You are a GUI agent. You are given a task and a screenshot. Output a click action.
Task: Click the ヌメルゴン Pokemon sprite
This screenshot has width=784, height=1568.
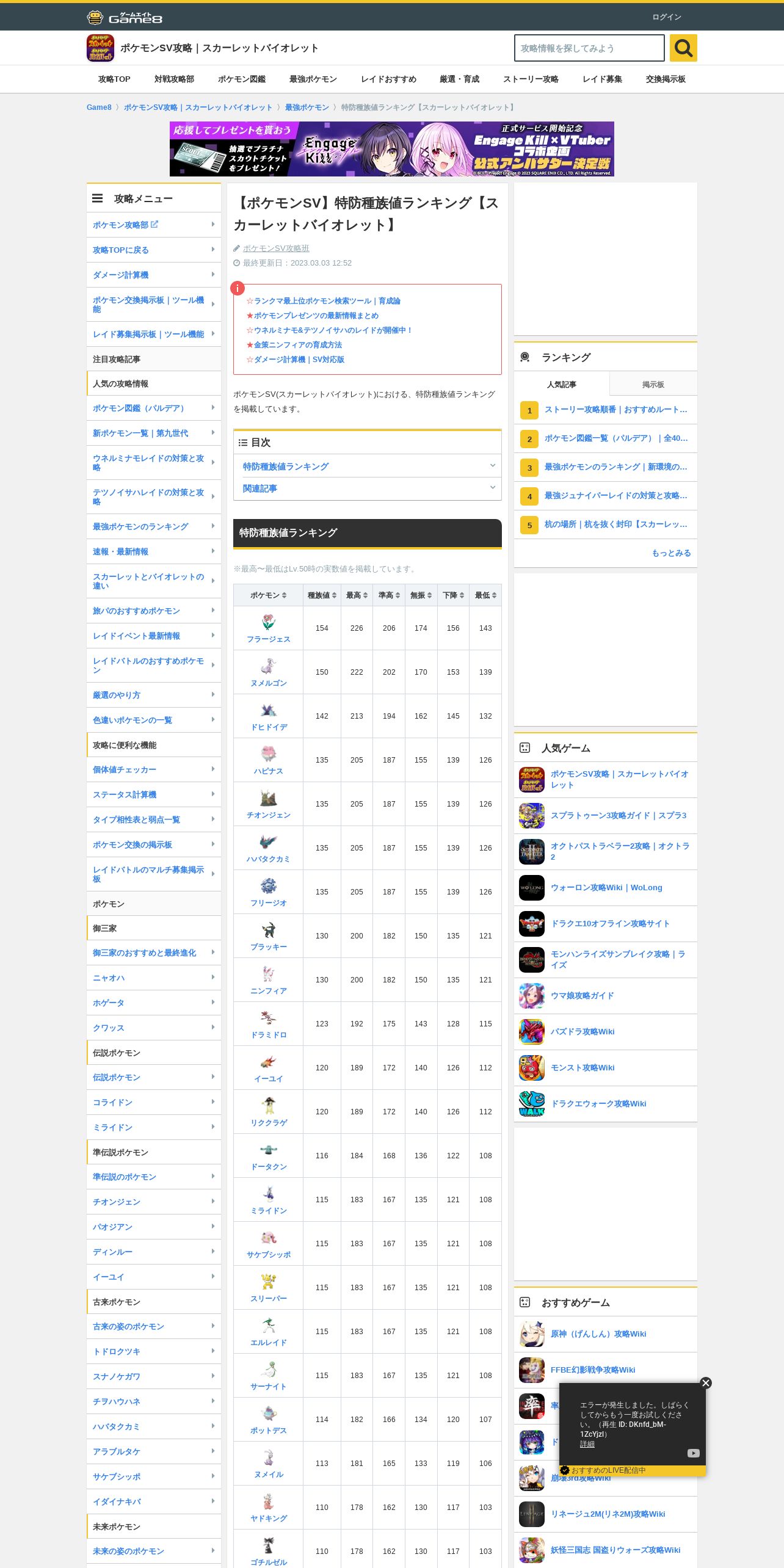pyautogui.click(x=269, y=666)
